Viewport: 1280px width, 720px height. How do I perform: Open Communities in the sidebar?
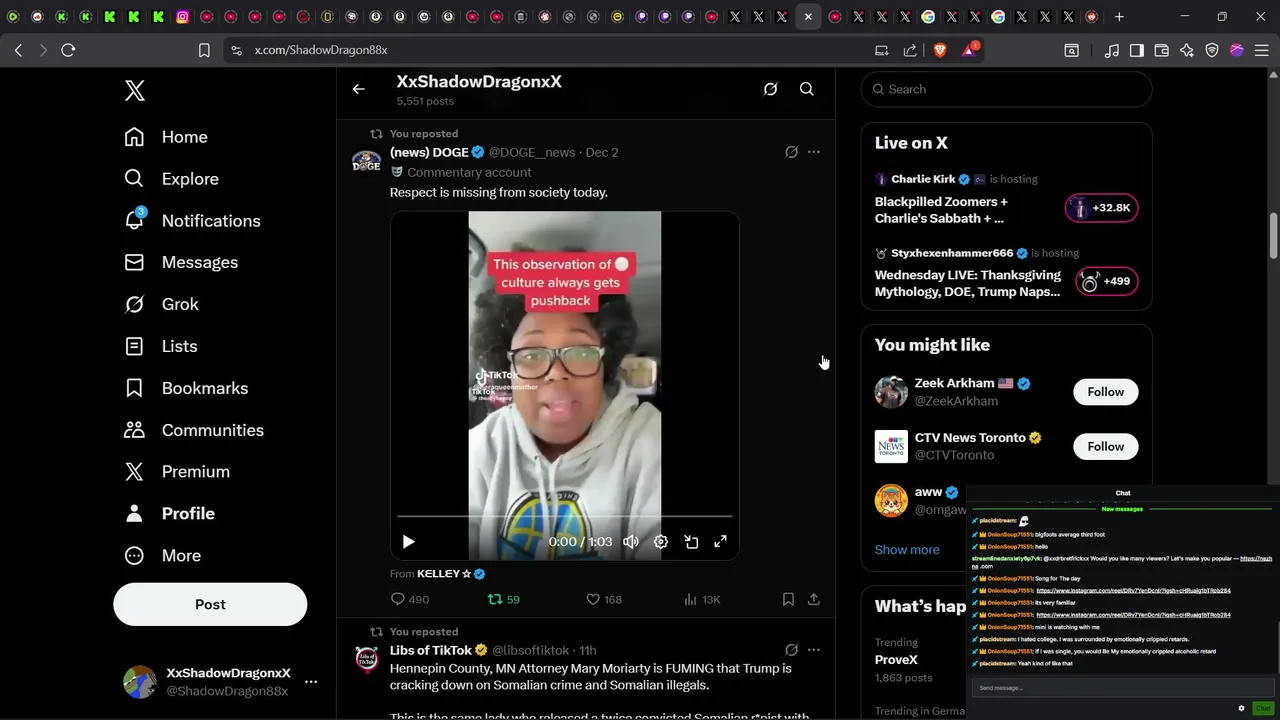(194, 430)
